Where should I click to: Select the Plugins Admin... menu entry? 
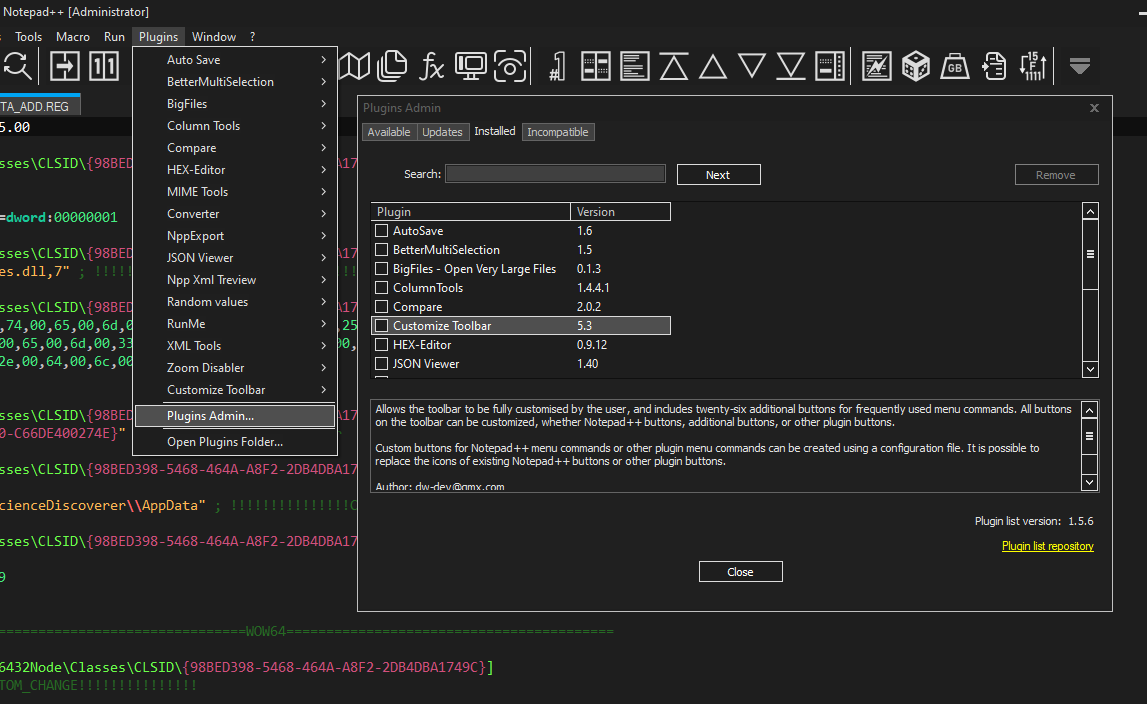click(x=235, y=416)
